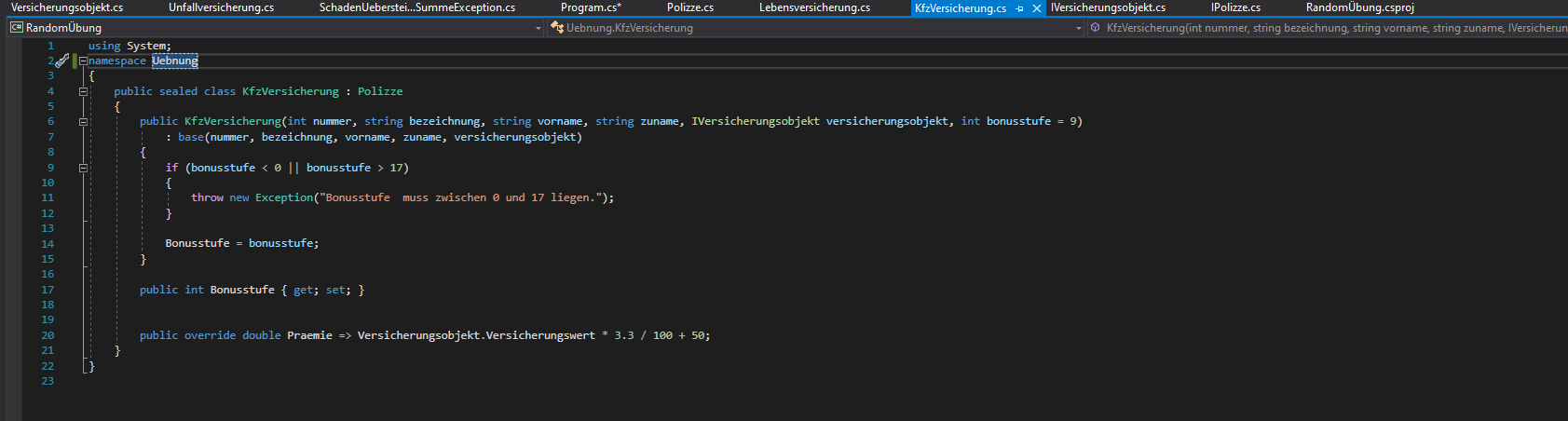Click the method icon beside the KfzVersicherung member
Screen dimensions: 1568x421
(x=1096, y=28)
